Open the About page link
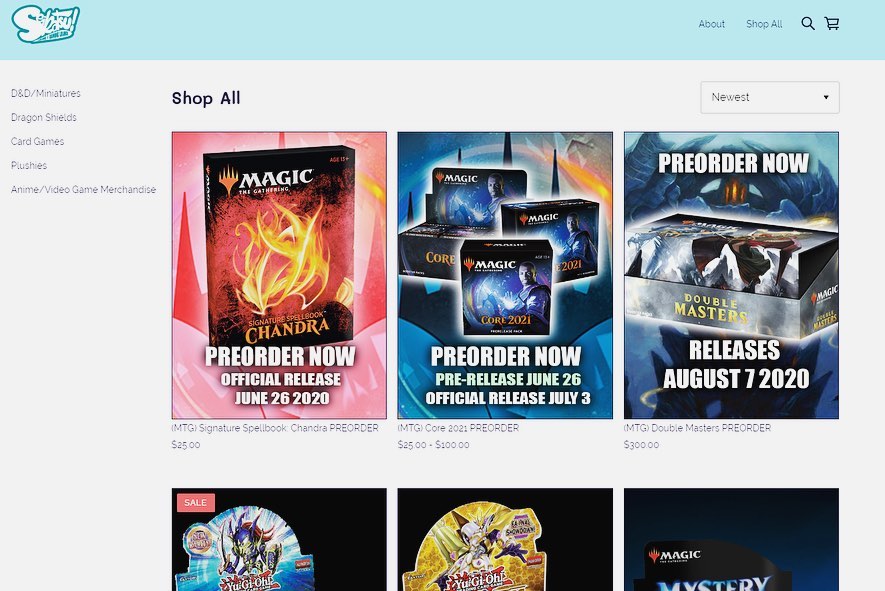This screenshot has width=885, height=591. point(711,24)
